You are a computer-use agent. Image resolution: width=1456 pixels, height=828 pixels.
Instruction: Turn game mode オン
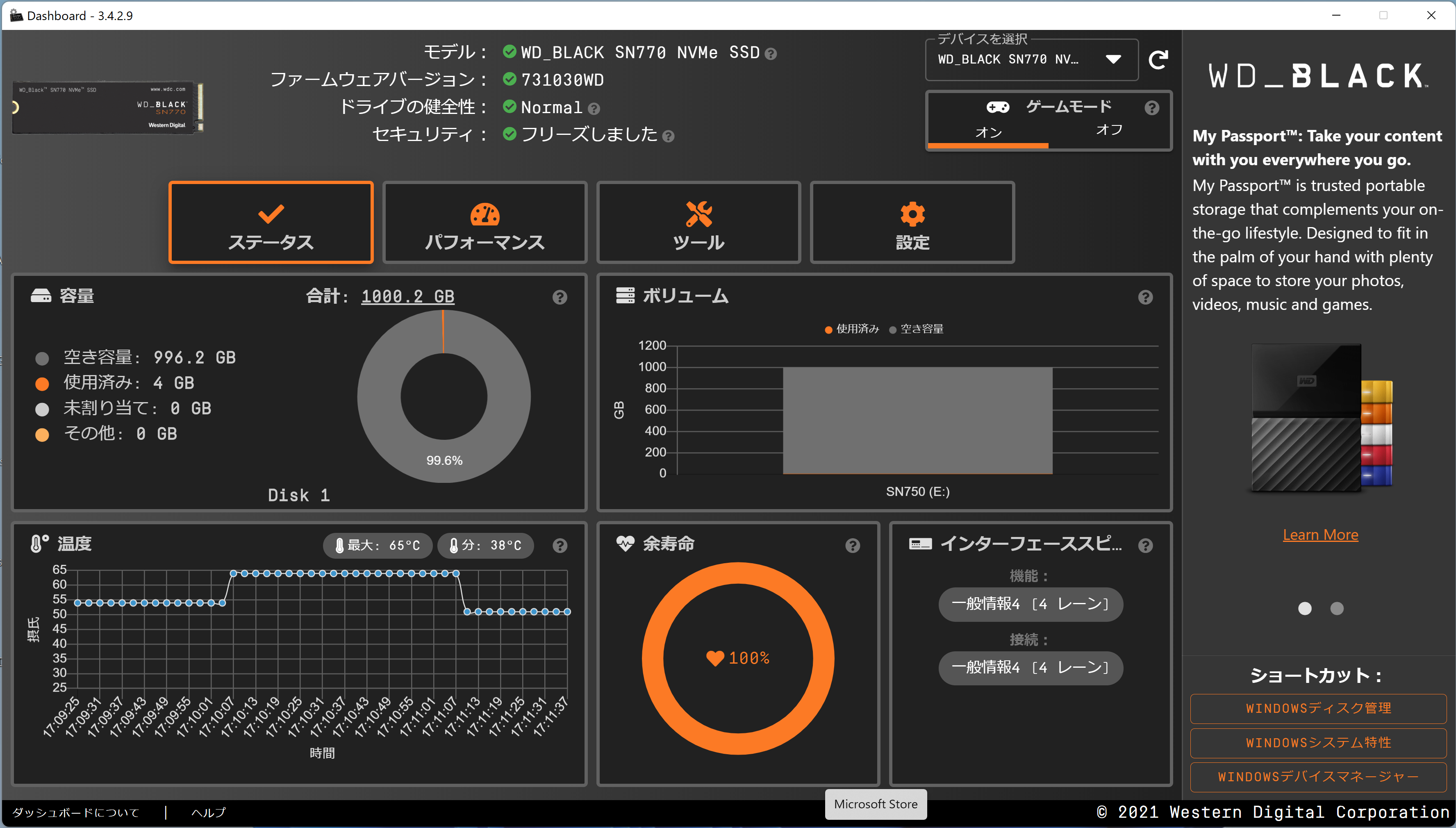988,132
